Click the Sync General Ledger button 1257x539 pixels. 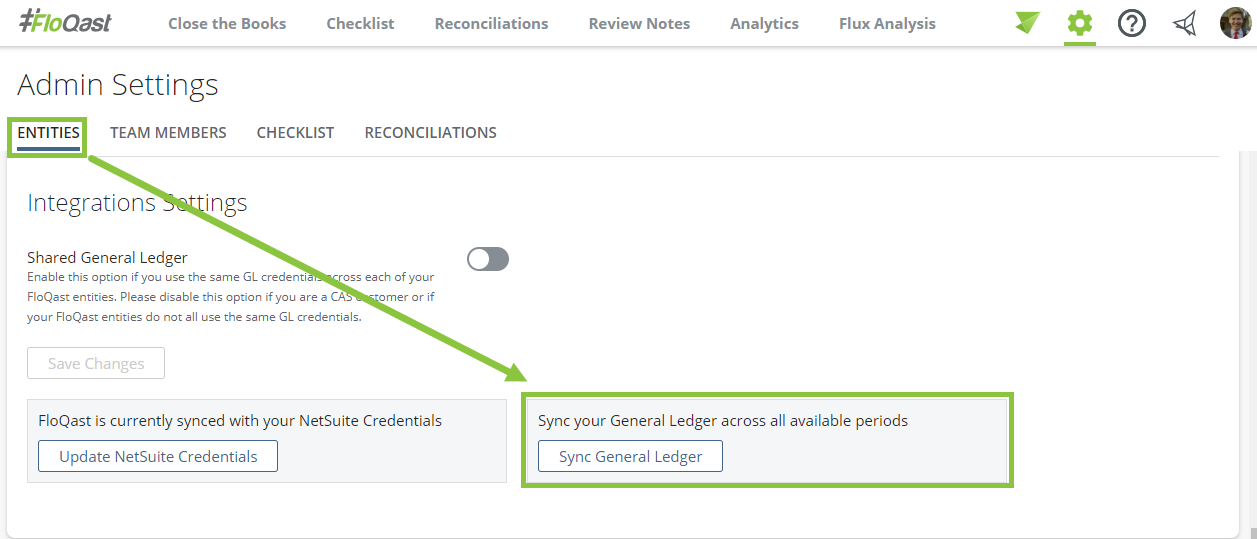tap(630, 456)
